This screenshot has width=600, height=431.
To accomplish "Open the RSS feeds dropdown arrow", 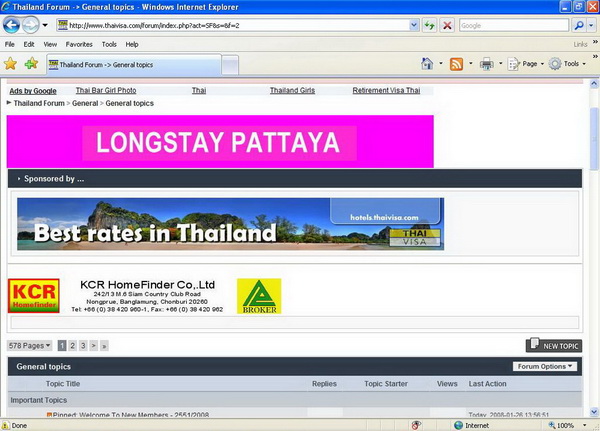I will 471,64.
